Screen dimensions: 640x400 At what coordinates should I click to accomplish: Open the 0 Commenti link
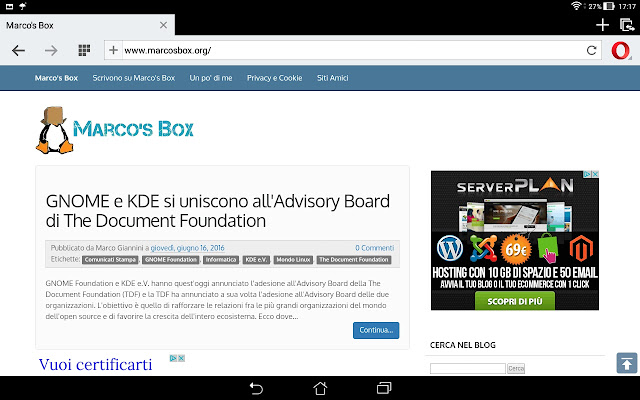pyautogui.click(x=374, y=248)
